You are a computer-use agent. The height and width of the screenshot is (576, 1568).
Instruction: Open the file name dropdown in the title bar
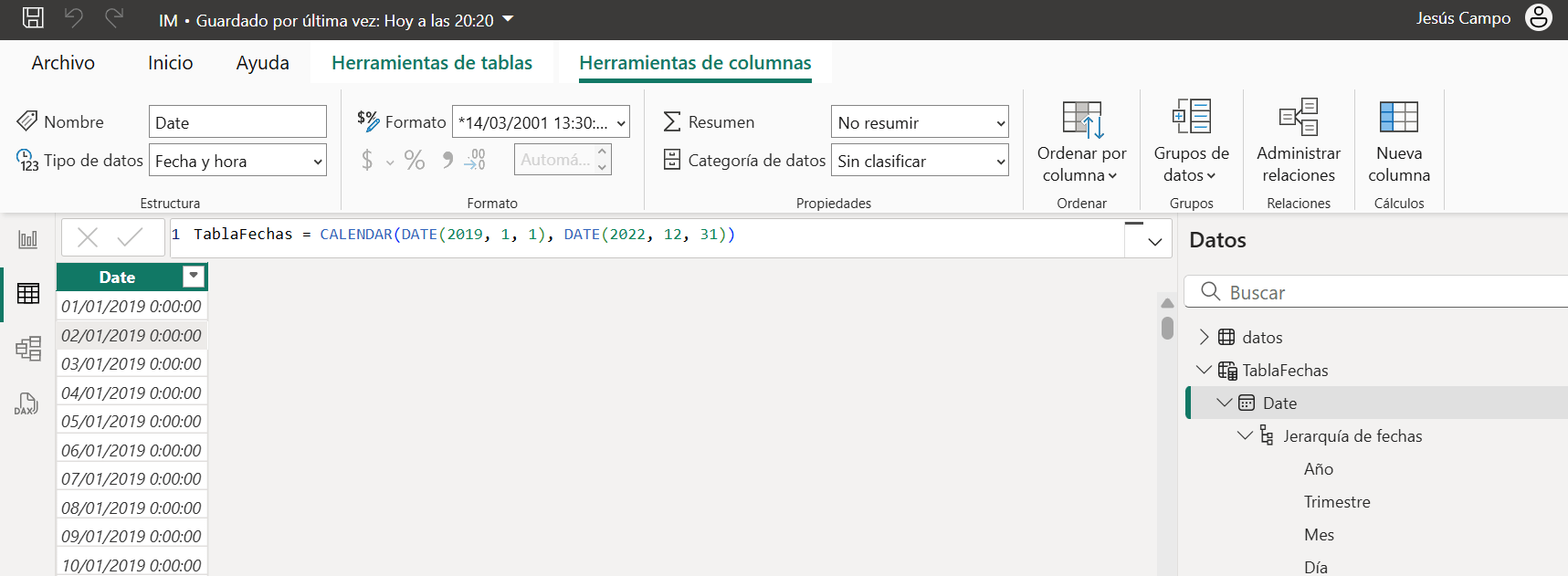click(x=509, y=18)
